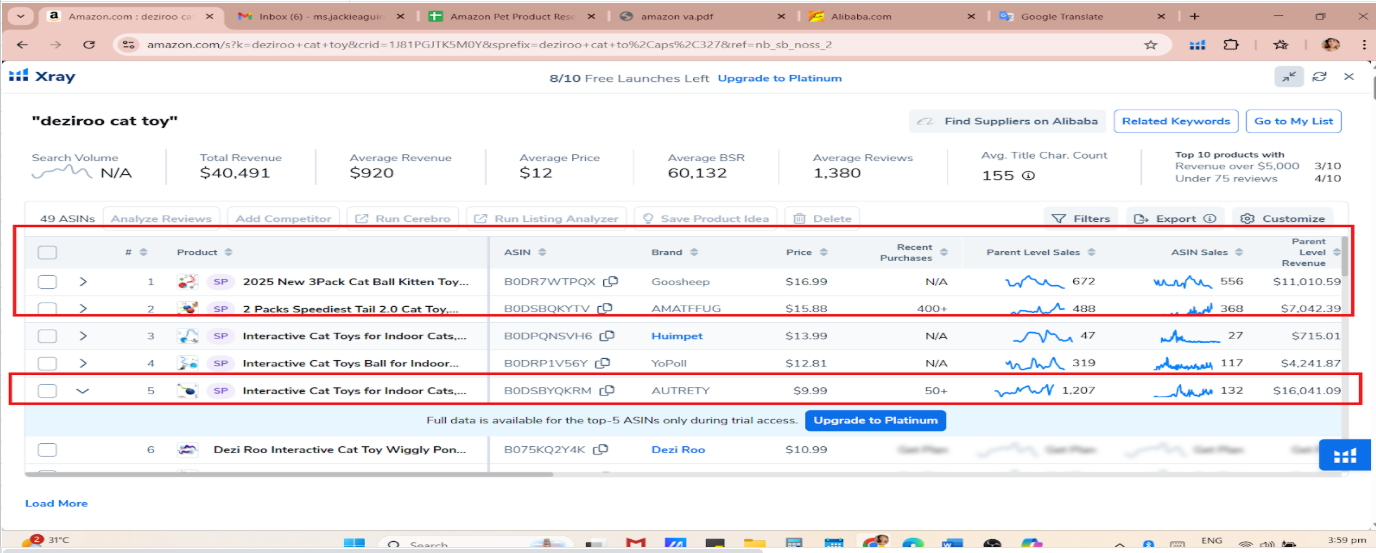Collapse row 5 AUTRETY product variations

click(83, 390)
